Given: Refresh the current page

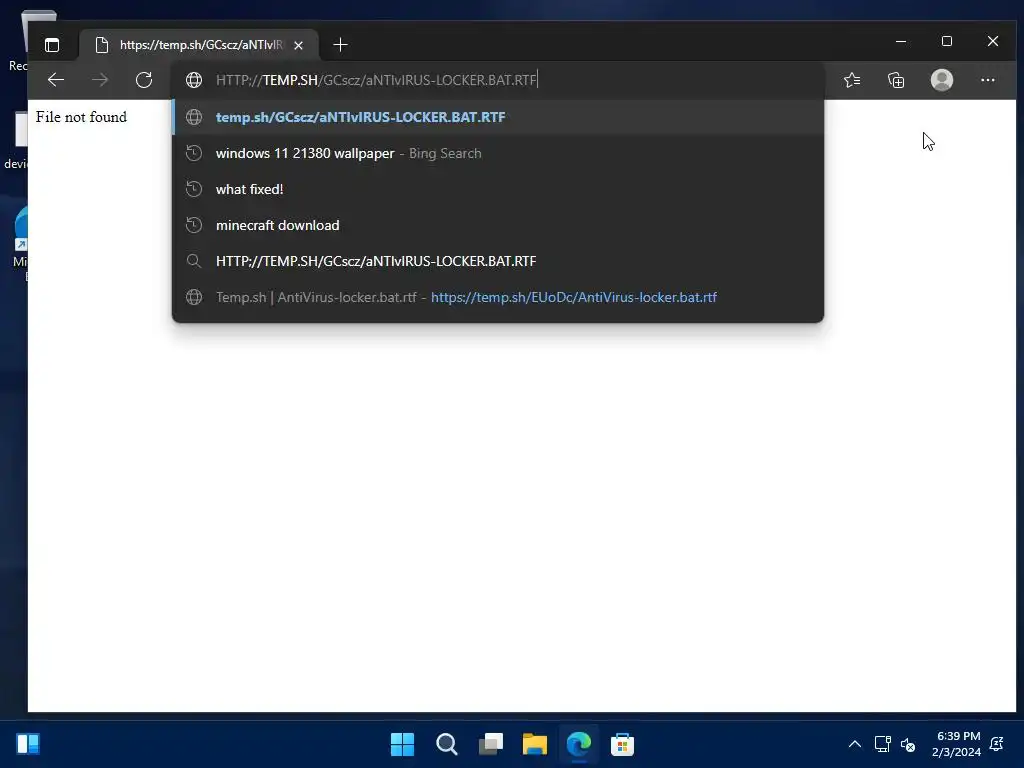Looking at the screenshot, I should tap(144, 80).
